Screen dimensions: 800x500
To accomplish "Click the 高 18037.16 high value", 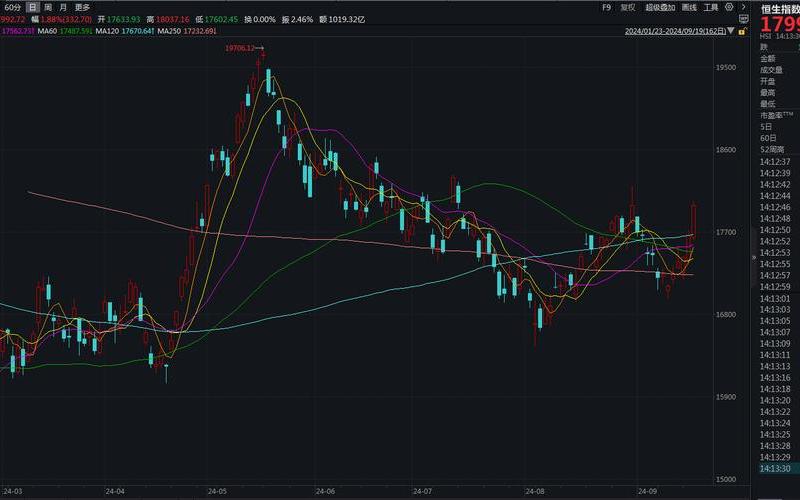I will pos(168,19).
